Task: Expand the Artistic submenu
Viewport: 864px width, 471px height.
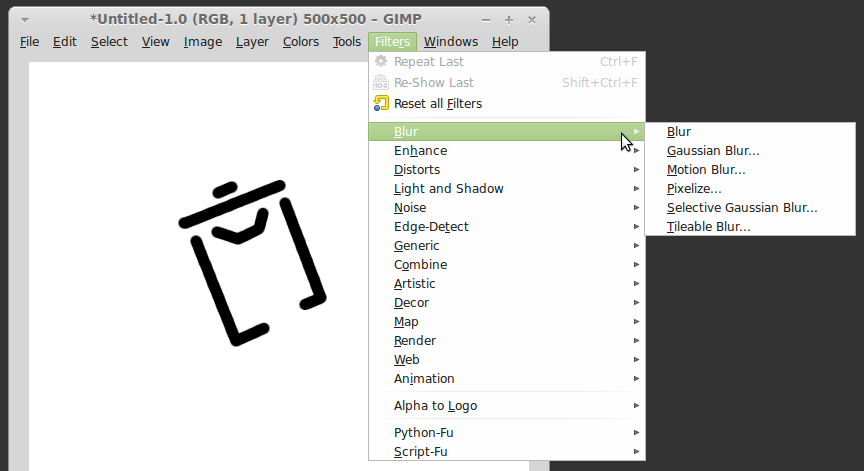Action: [506, 284]
